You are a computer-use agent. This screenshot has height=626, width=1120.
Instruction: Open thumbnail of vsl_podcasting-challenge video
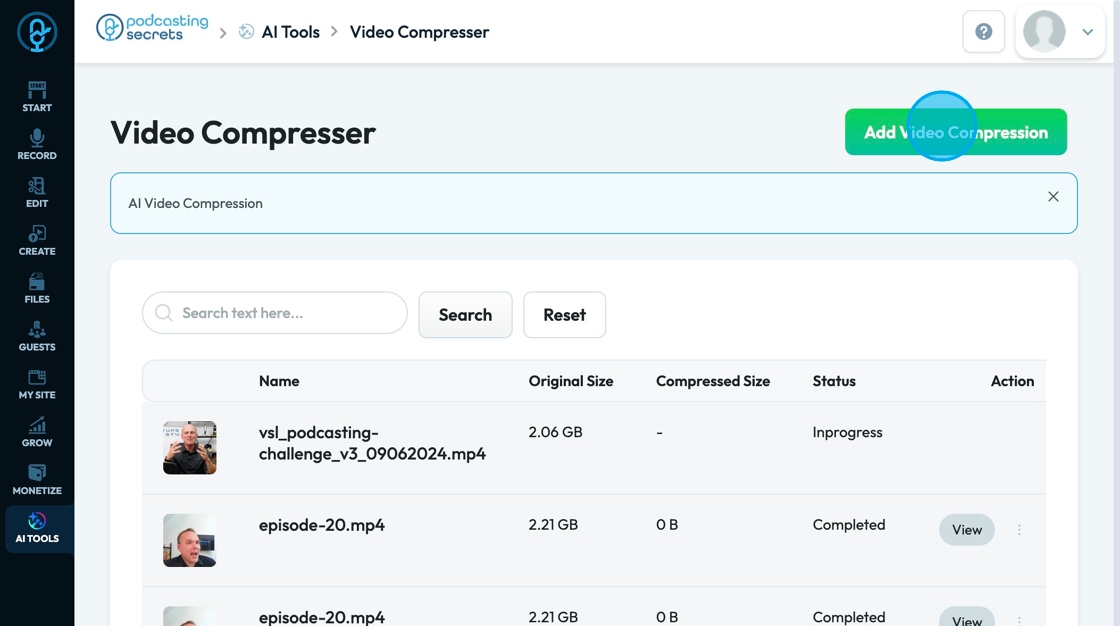coord(189,448)
